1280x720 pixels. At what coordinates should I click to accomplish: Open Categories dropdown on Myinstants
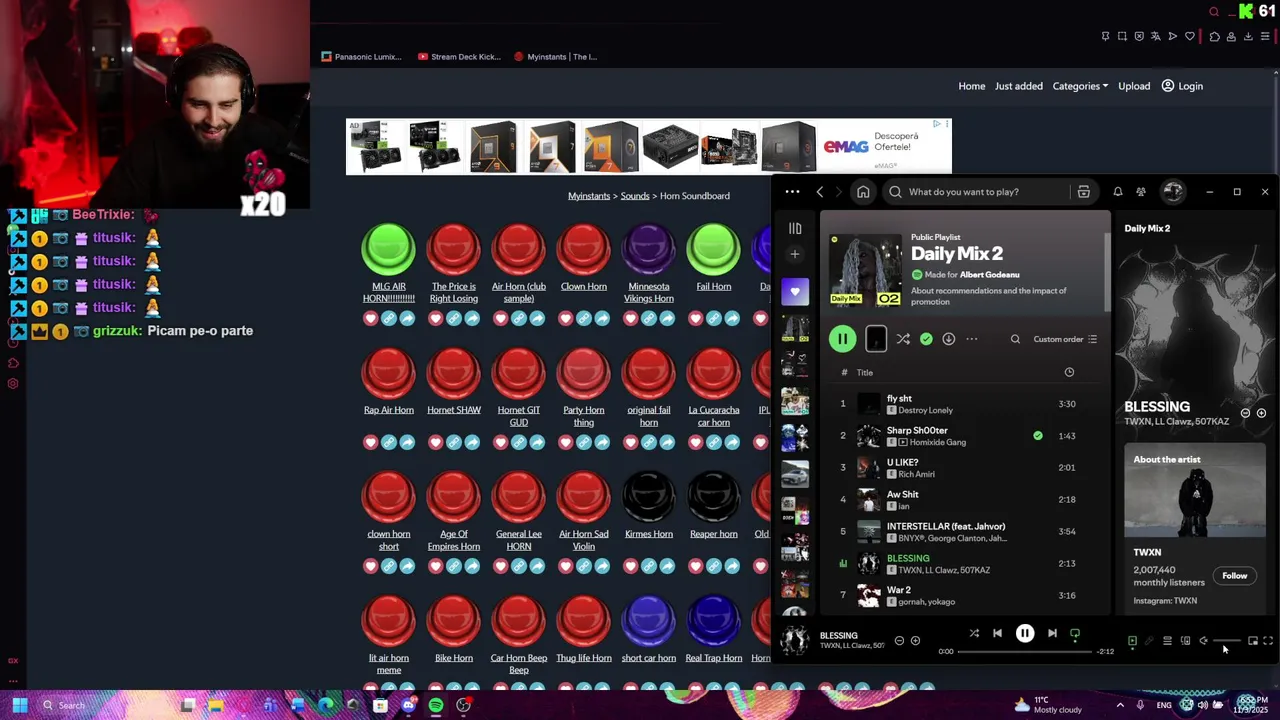click(1080, 86)
